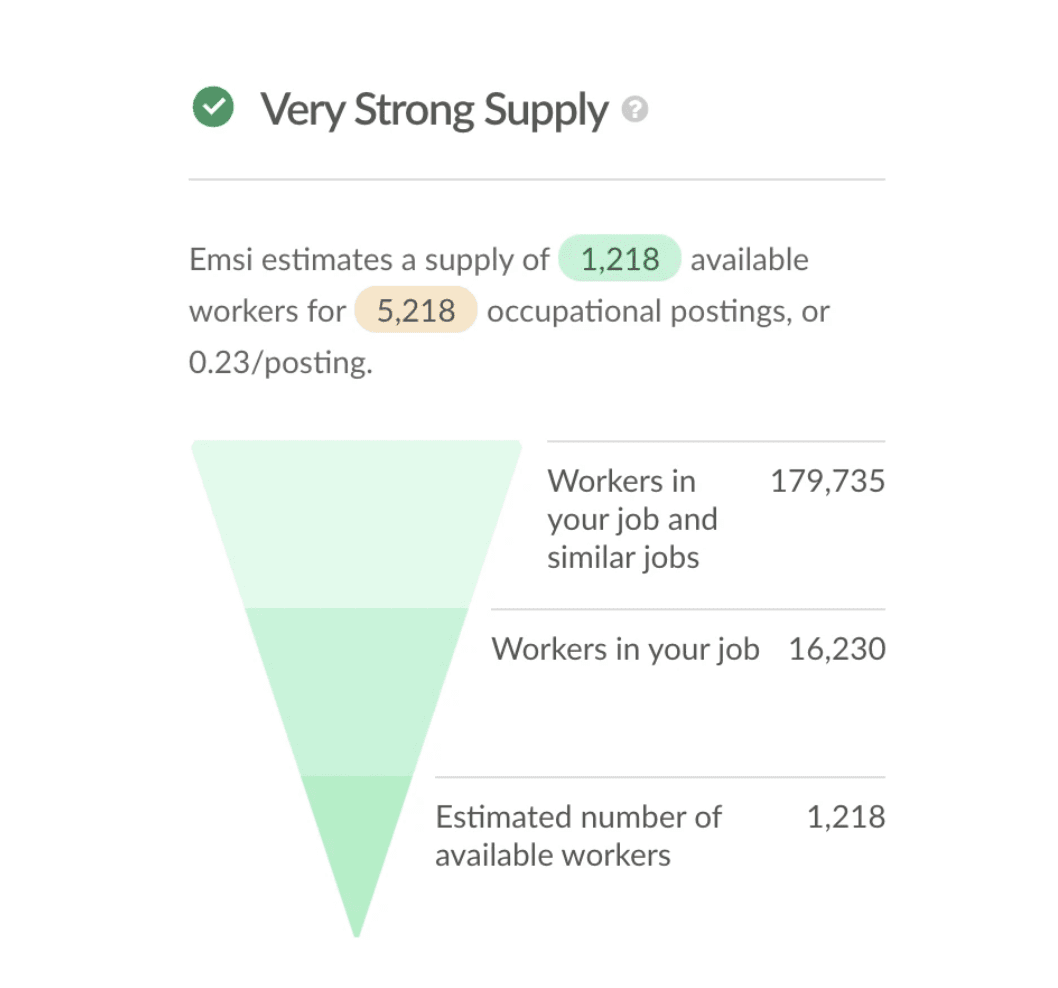Click the 179,735 workers value

click(827, 481)
